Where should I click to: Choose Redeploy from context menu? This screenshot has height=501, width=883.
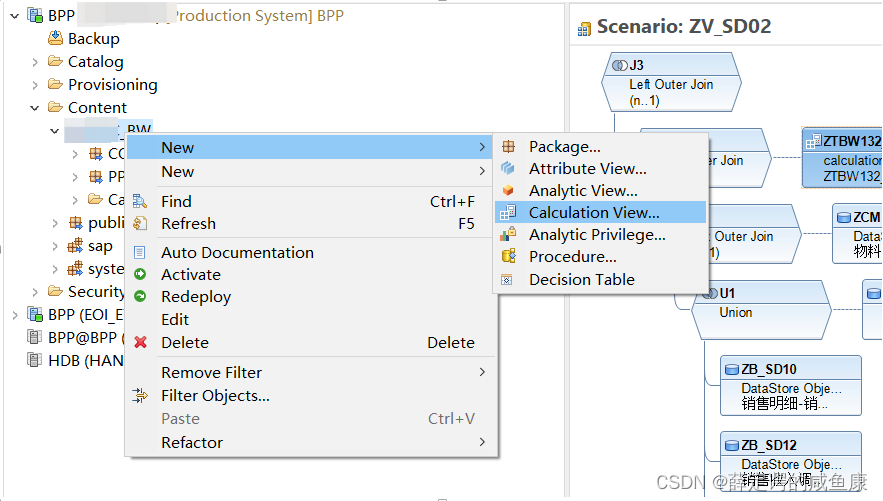pyautogui.click(x=196, y=297)
